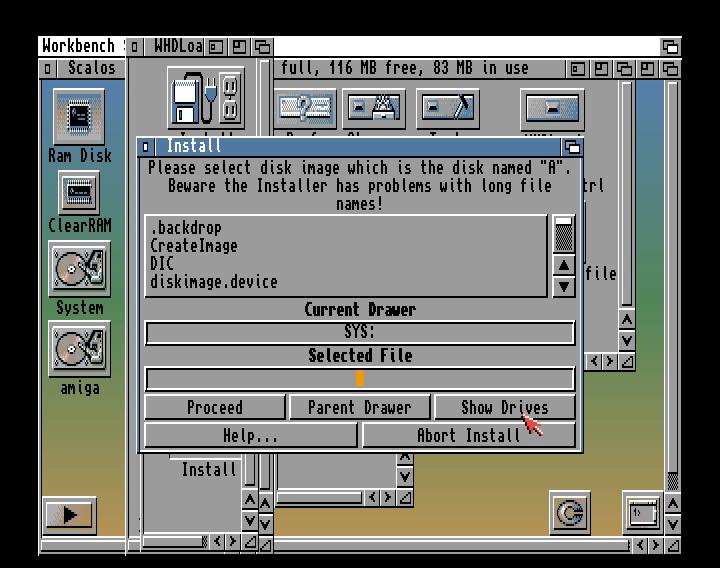
Task: Click the small screen icon at bottom right
Action: [640, 513]
